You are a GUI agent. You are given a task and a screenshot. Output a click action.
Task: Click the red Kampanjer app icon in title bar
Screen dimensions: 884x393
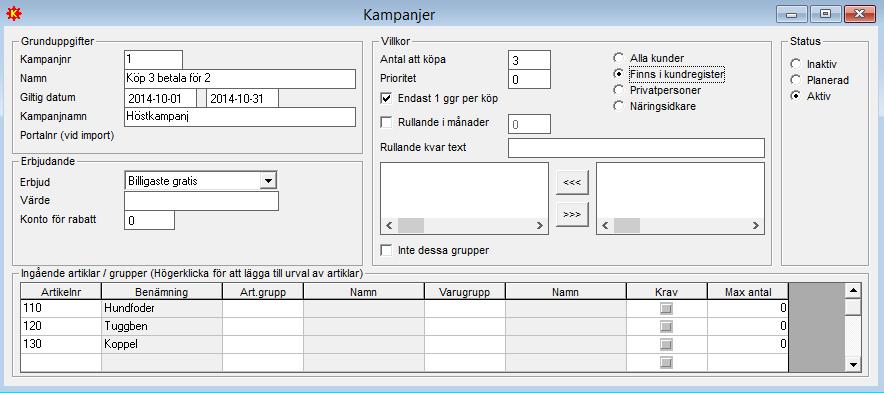point(14,14)
